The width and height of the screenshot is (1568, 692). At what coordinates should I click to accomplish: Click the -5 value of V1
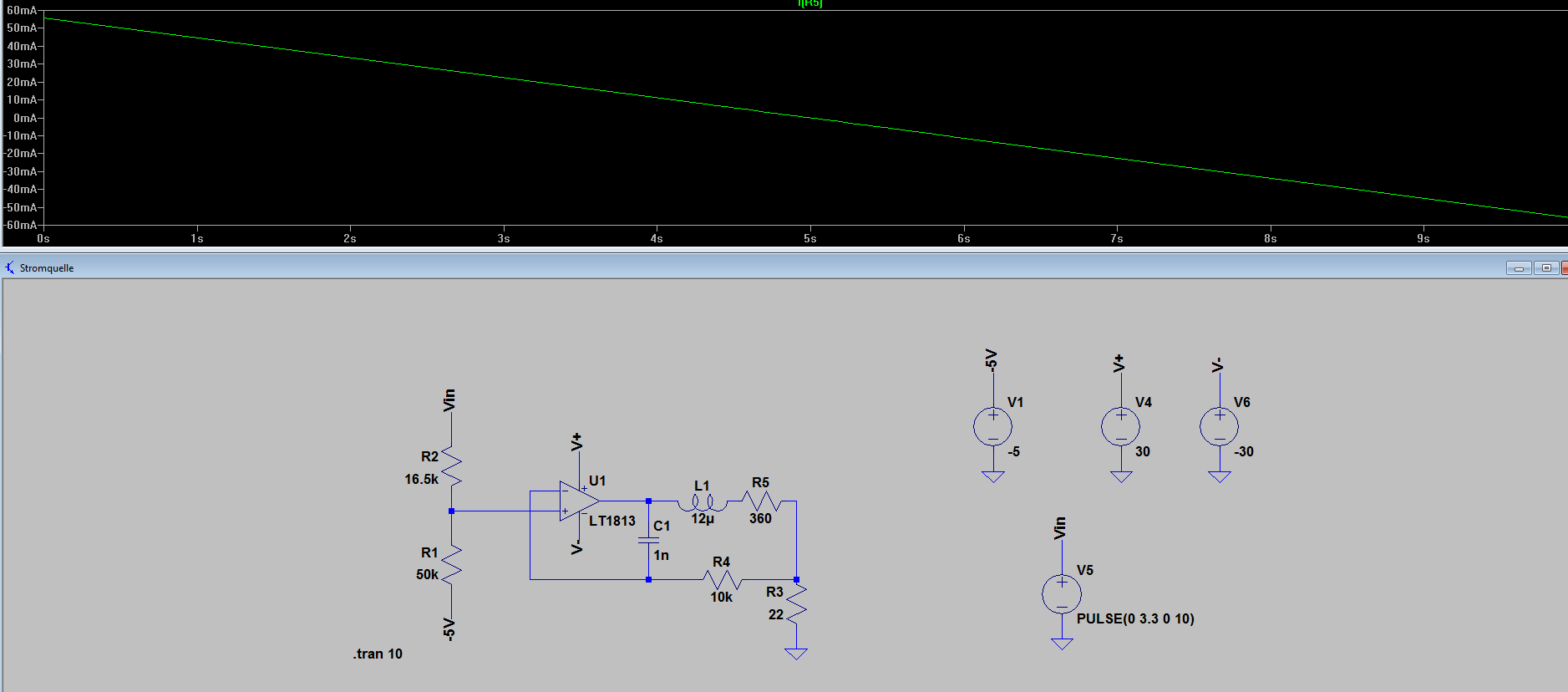pyautogui.click(x=1013, y=451)
